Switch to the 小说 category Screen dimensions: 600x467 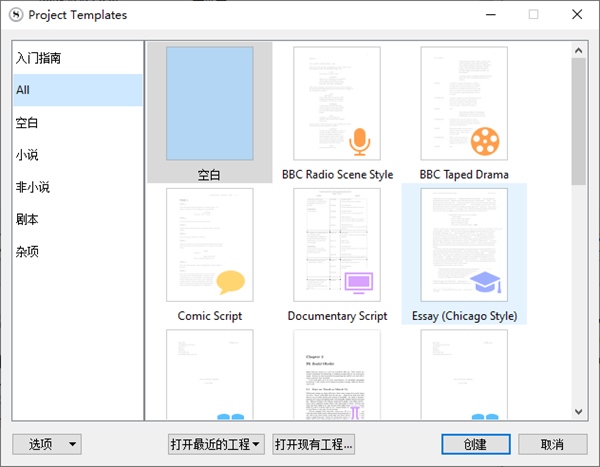click(x=78, y=155)
